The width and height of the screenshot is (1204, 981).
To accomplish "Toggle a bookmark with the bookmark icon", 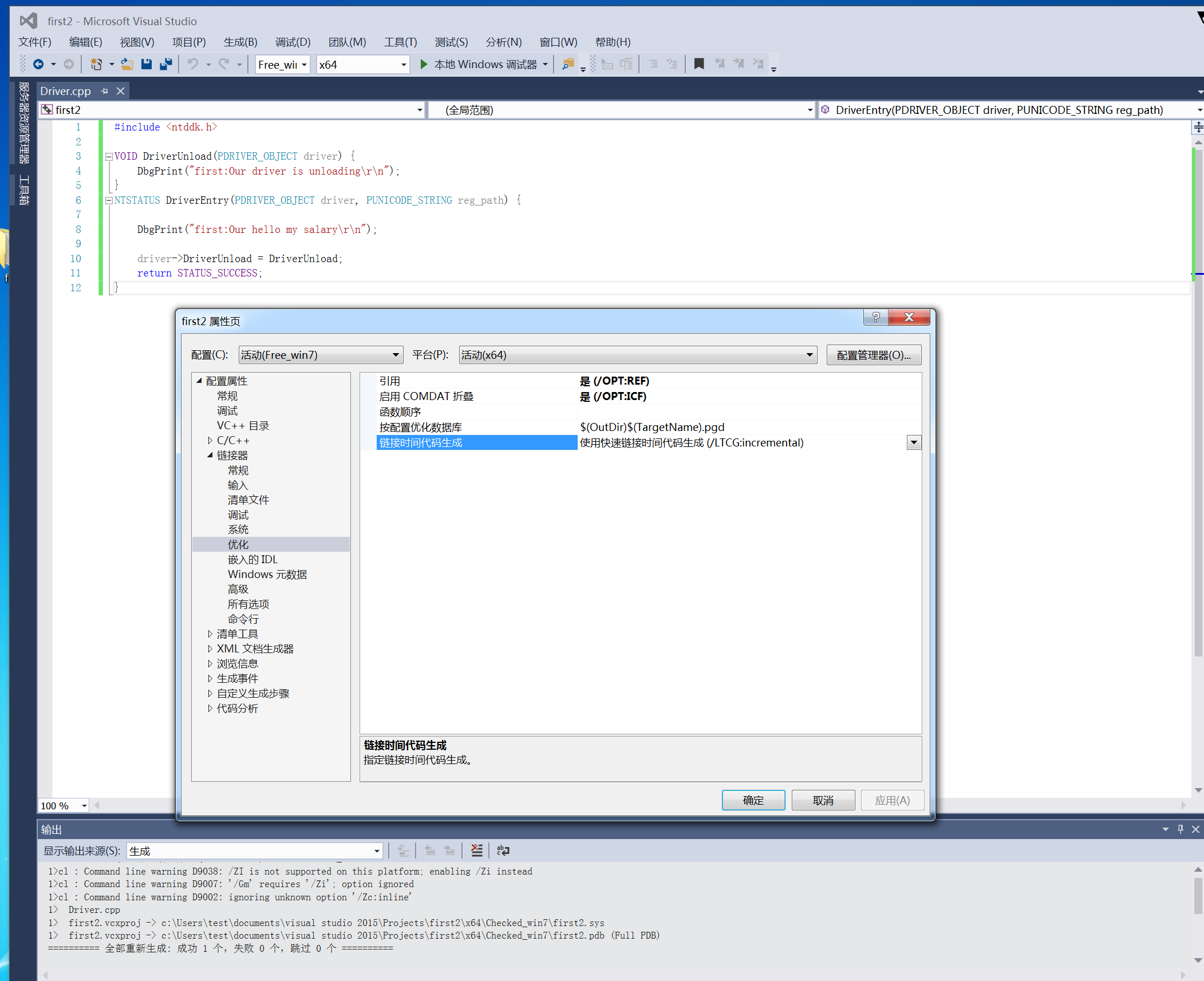I will [x=698, y=64].
